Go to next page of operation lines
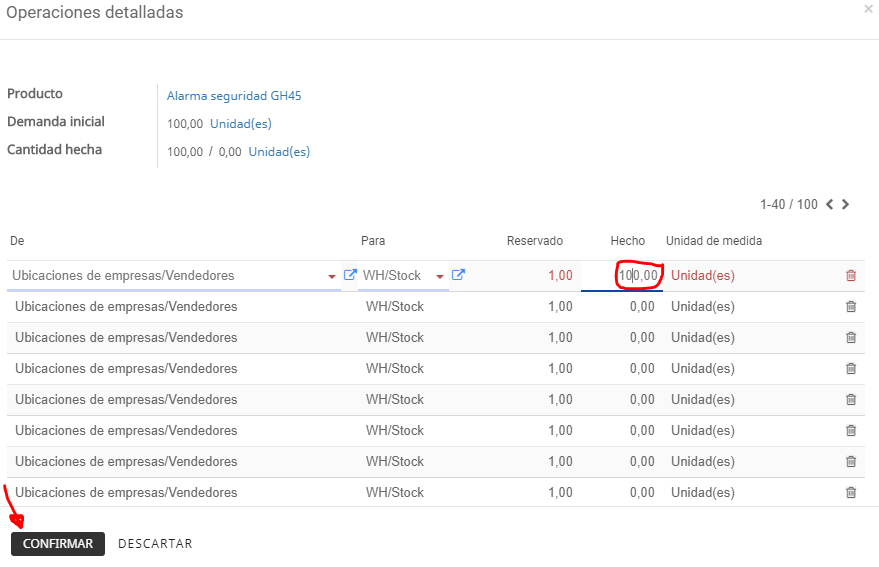The width and height of the screenshot is (879, 567). [x=845, y=204]
